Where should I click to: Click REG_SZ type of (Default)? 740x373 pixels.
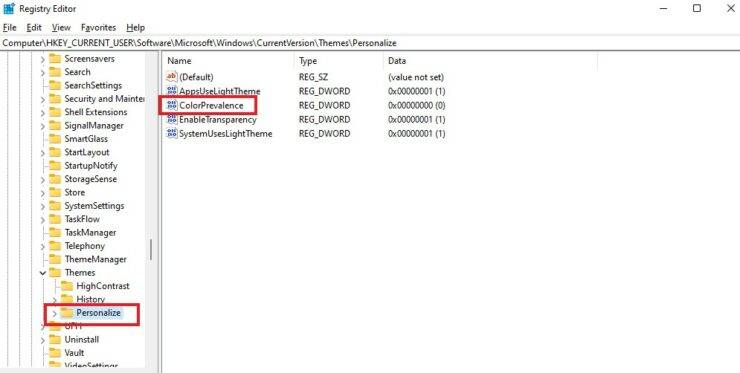pos(313,76)
